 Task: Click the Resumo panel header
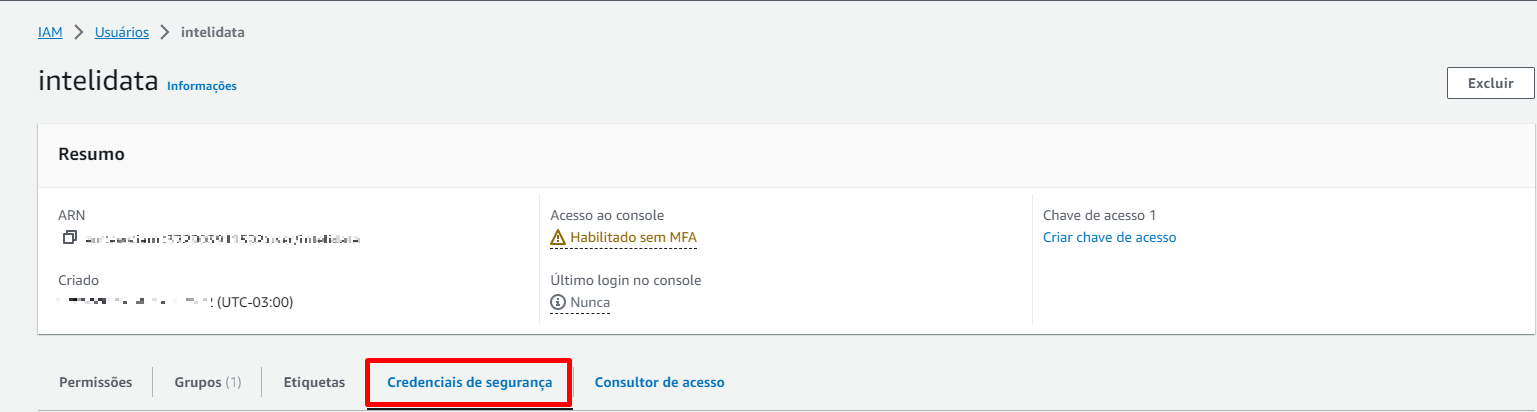pos(92,154)
